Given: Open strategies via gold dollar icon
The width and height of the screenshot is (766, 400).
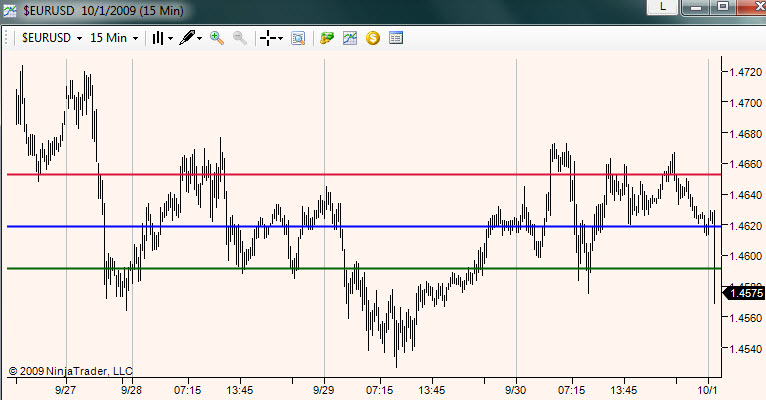Looking at the screenshot, I should pyautogui.click(x=373, y=38).
